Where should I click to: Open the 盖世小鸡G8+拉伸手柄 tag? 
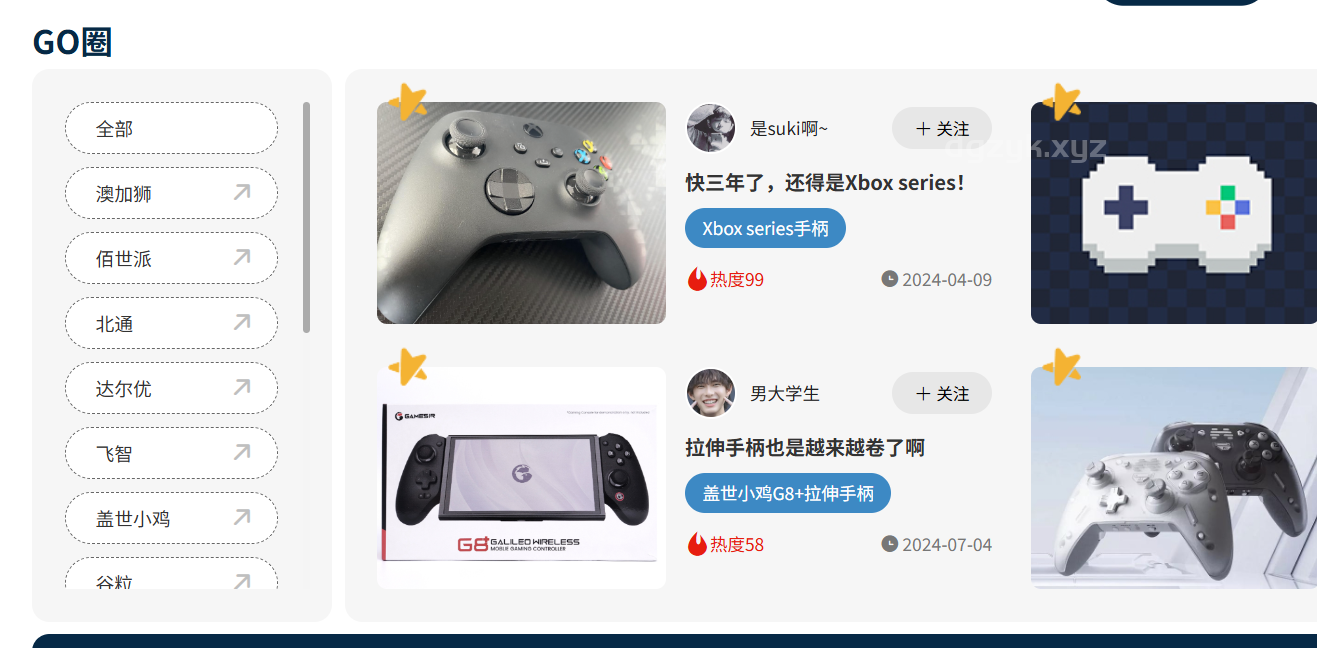coord(788,493)
